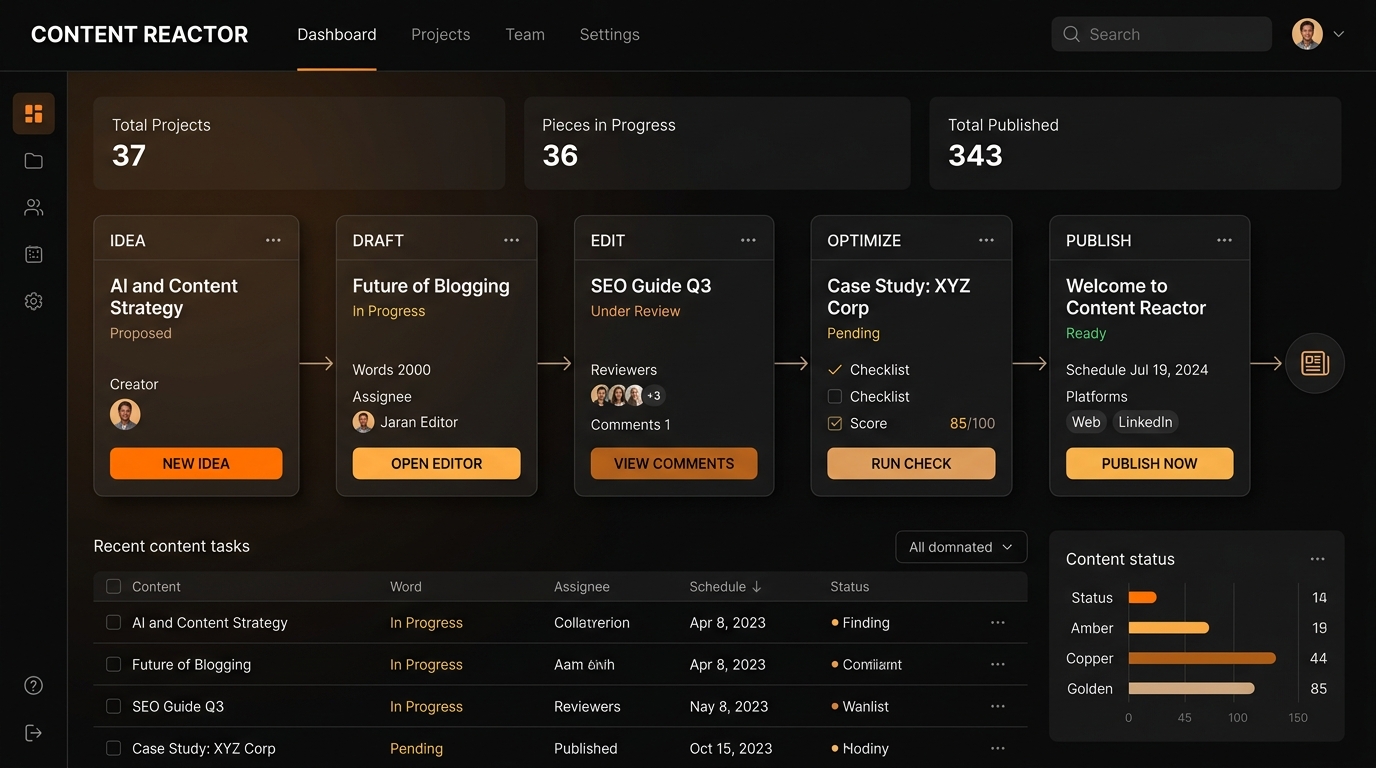Open the Projects tab
The image size is (1376, 768).
(x=441, y=34)
